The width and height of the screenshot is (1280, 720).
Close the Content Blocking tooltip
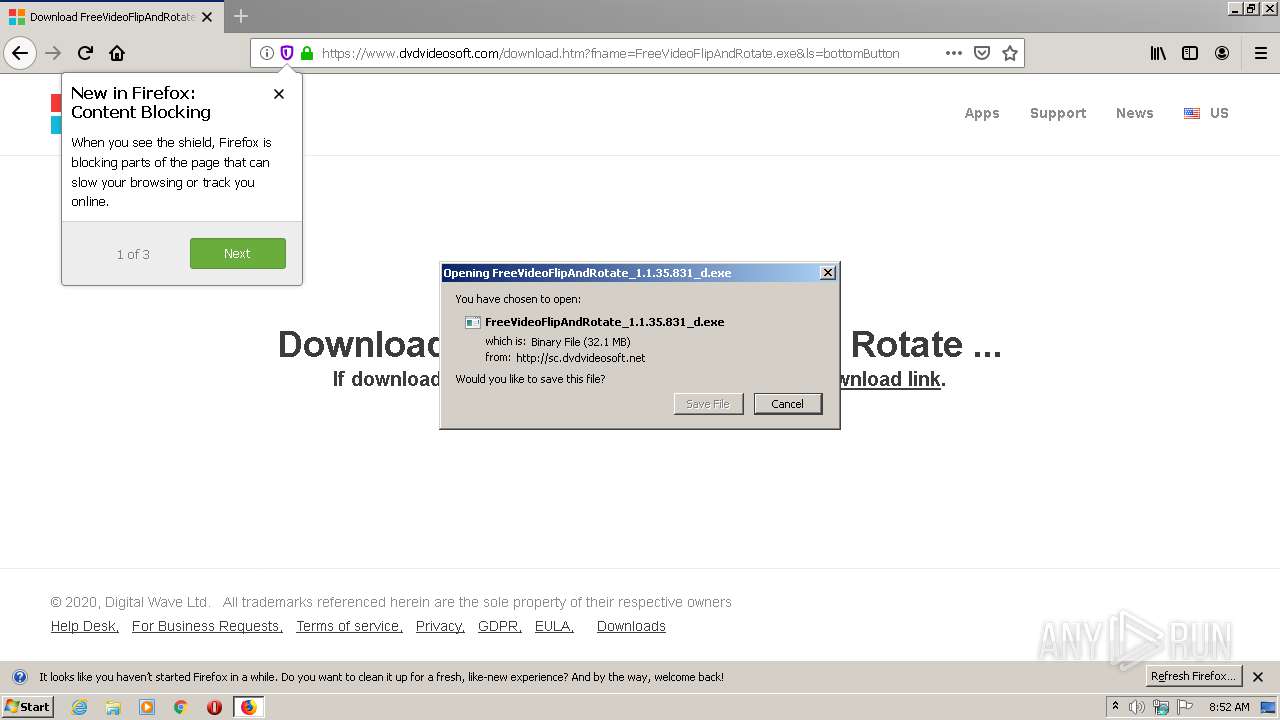coord(279,94)
